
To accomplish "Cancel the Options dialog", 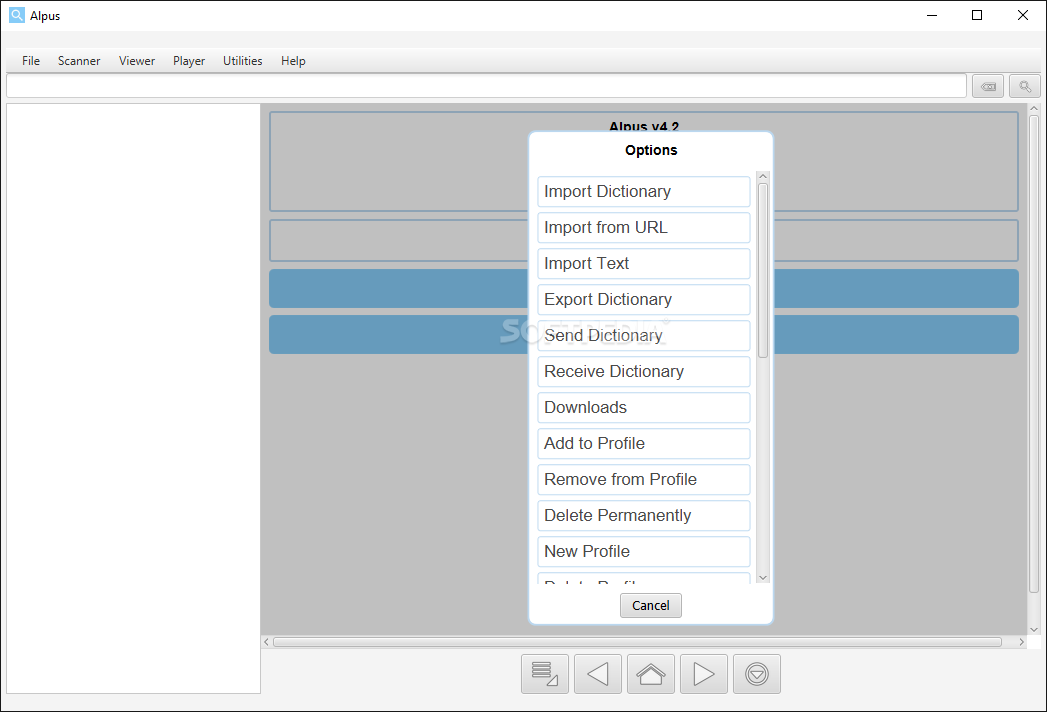I will pyautogui.click(x=650, y=606).
